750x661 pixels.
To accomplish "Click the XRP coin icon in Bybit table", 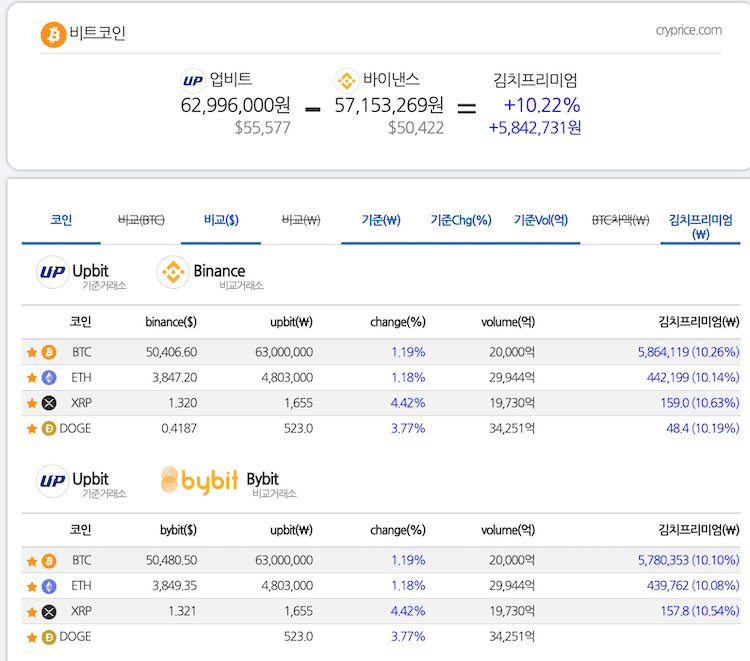I will 49,611.
